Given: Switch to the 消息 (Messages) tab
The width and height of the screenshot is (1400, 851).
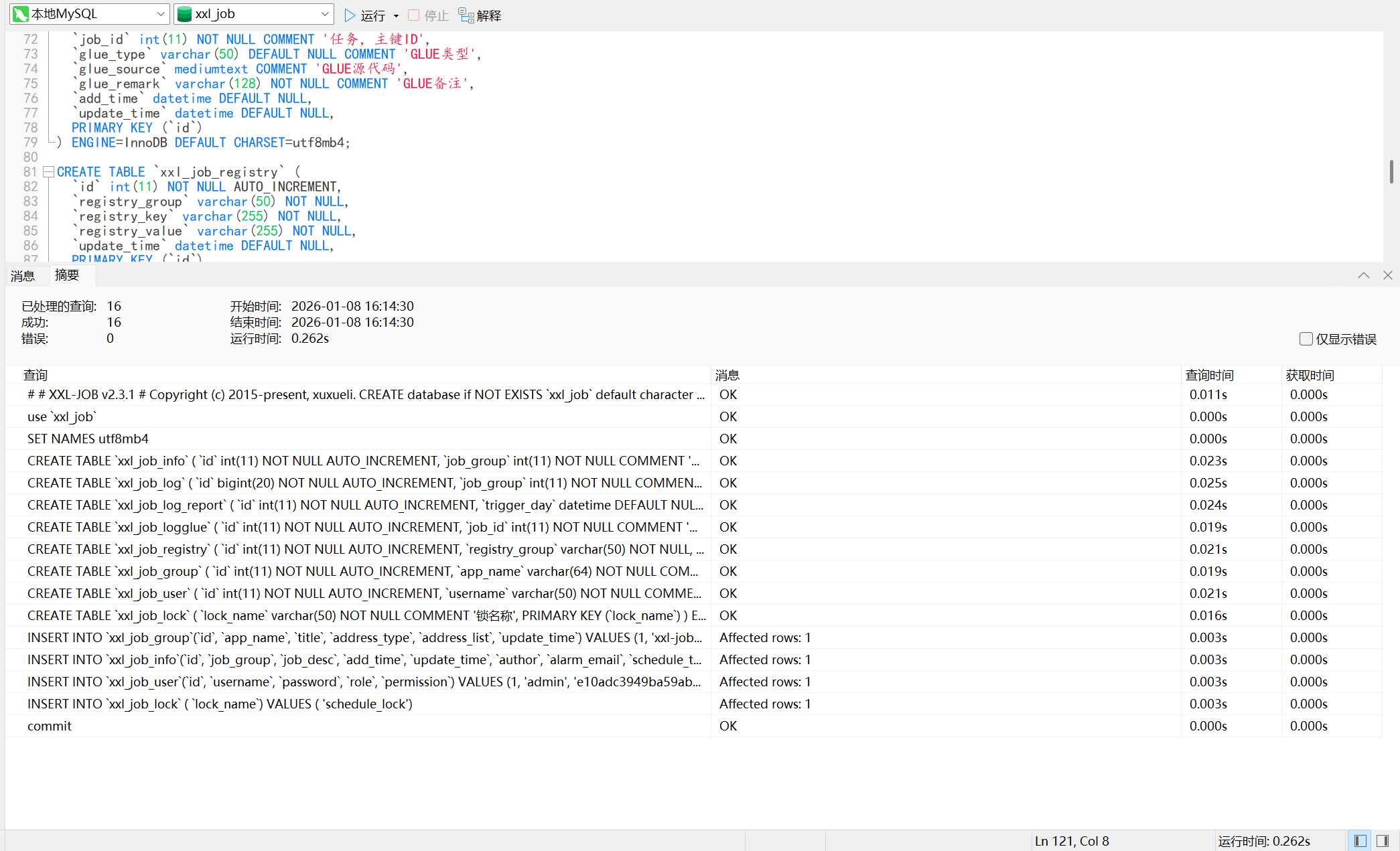Looking at the screenshot, I should [x=23, y=276].
